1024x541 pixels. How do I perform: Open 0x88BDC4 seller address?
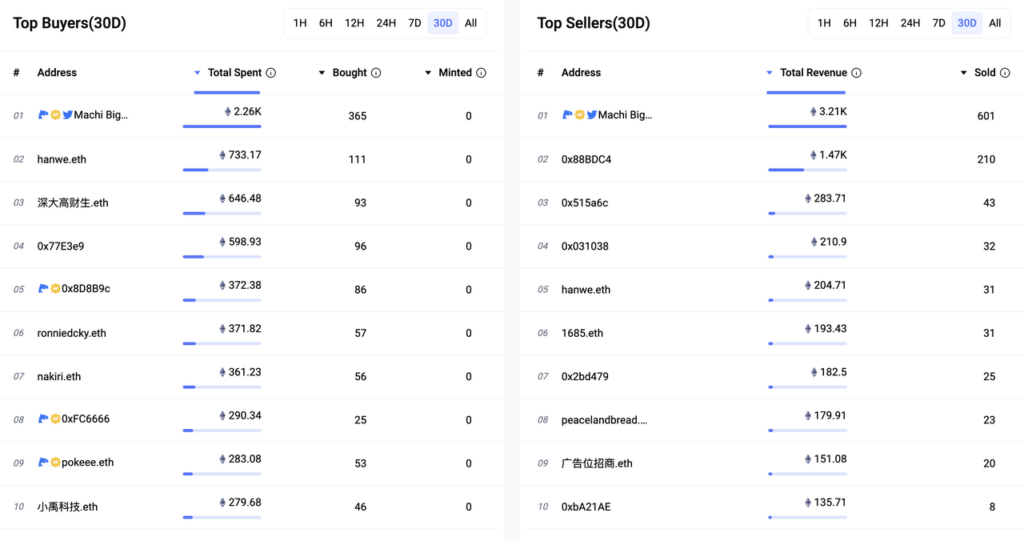coord(586,159)
